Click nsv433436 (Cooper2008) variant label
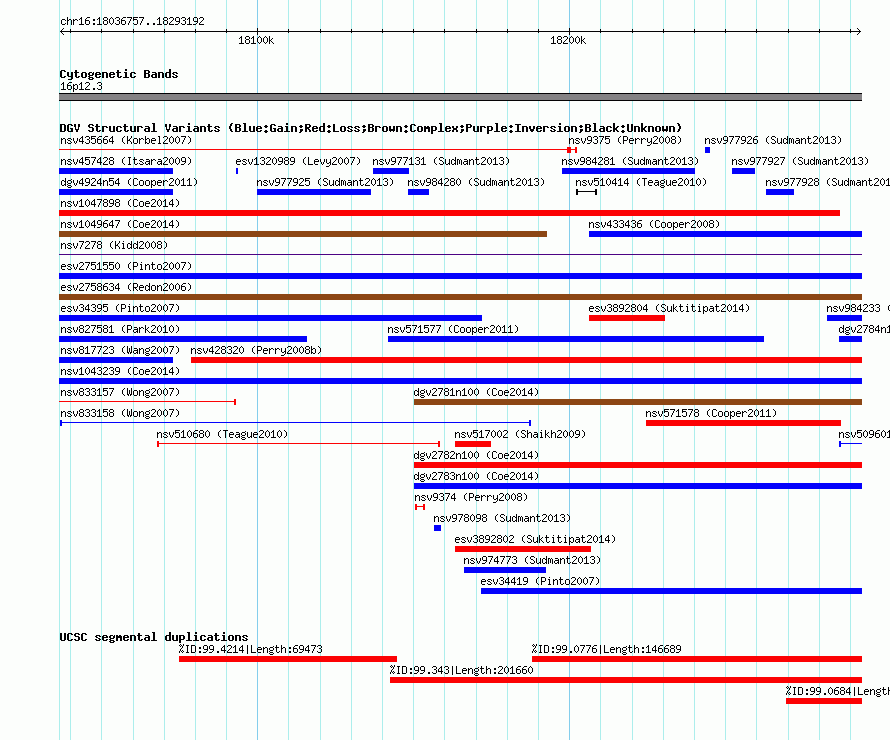Image resolution: width=890 pixels, height=740 pixels. pyautogui.click(x=654, y=224)
